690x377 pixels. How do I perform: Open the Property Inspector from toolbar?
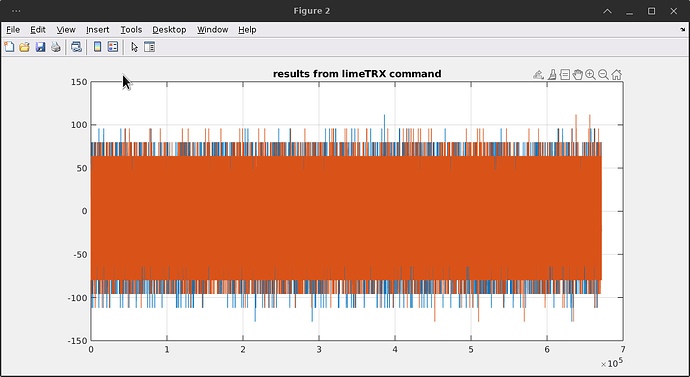[x=150, y=47]
